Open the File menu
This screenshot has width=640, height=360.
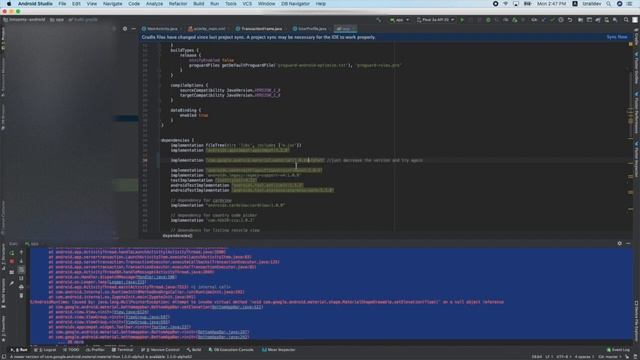tap(62, 4)
